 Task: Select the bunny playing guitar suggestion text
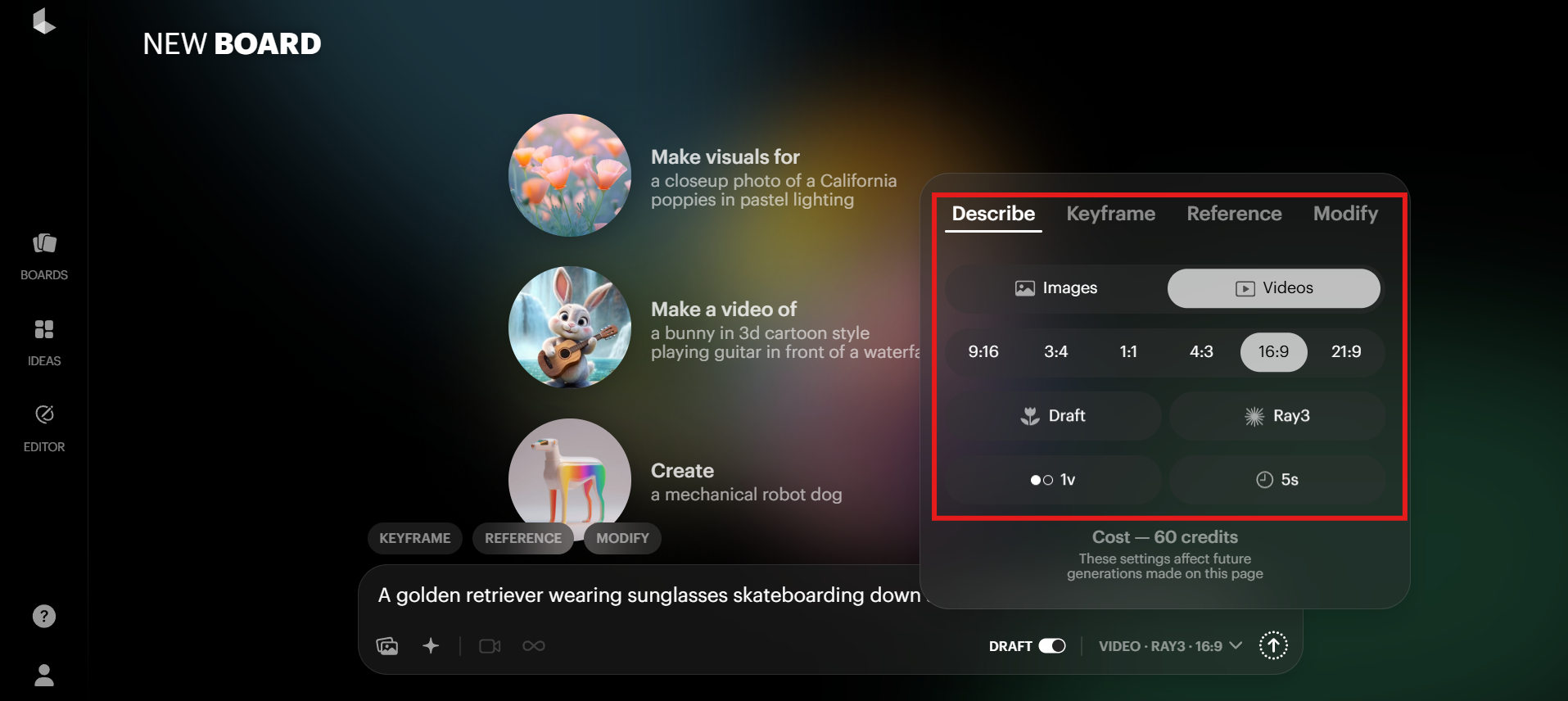point(785,330)
